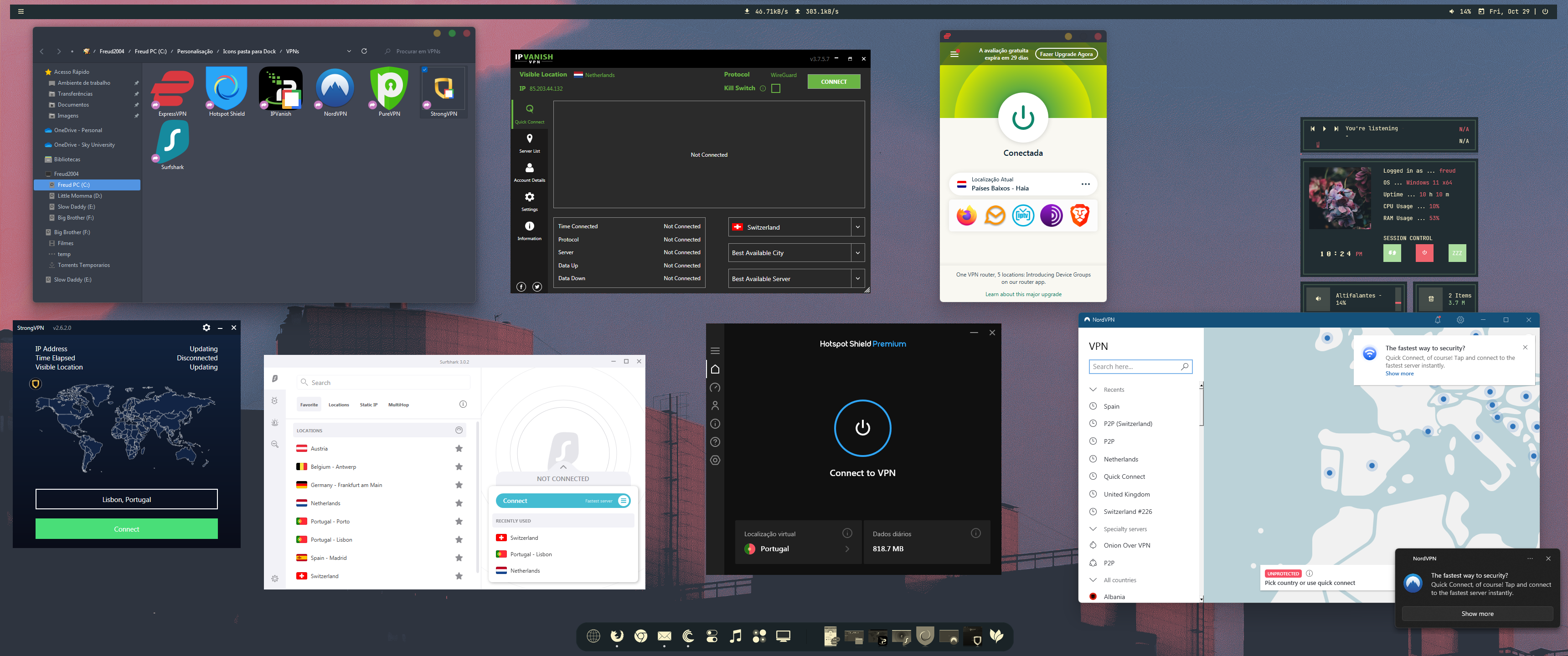This screenshot has height=656, width=1568.
Task: Click Fazer Upgrade Agora button
Action: click(1066, 54)
